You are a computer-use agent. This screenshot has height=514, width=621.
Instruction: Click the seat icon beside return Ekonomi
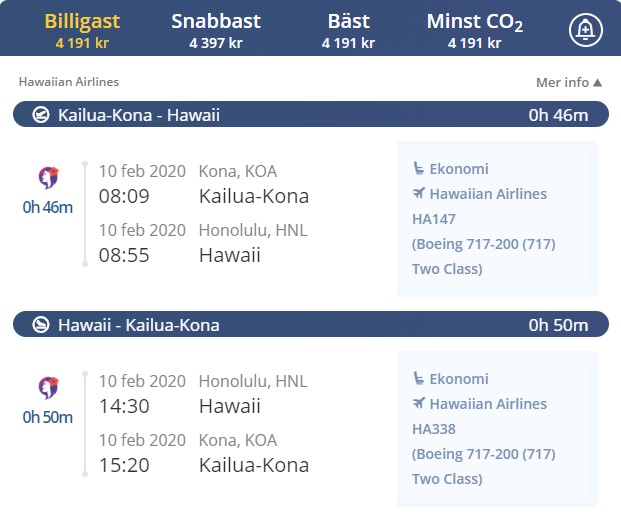point(418,378)
